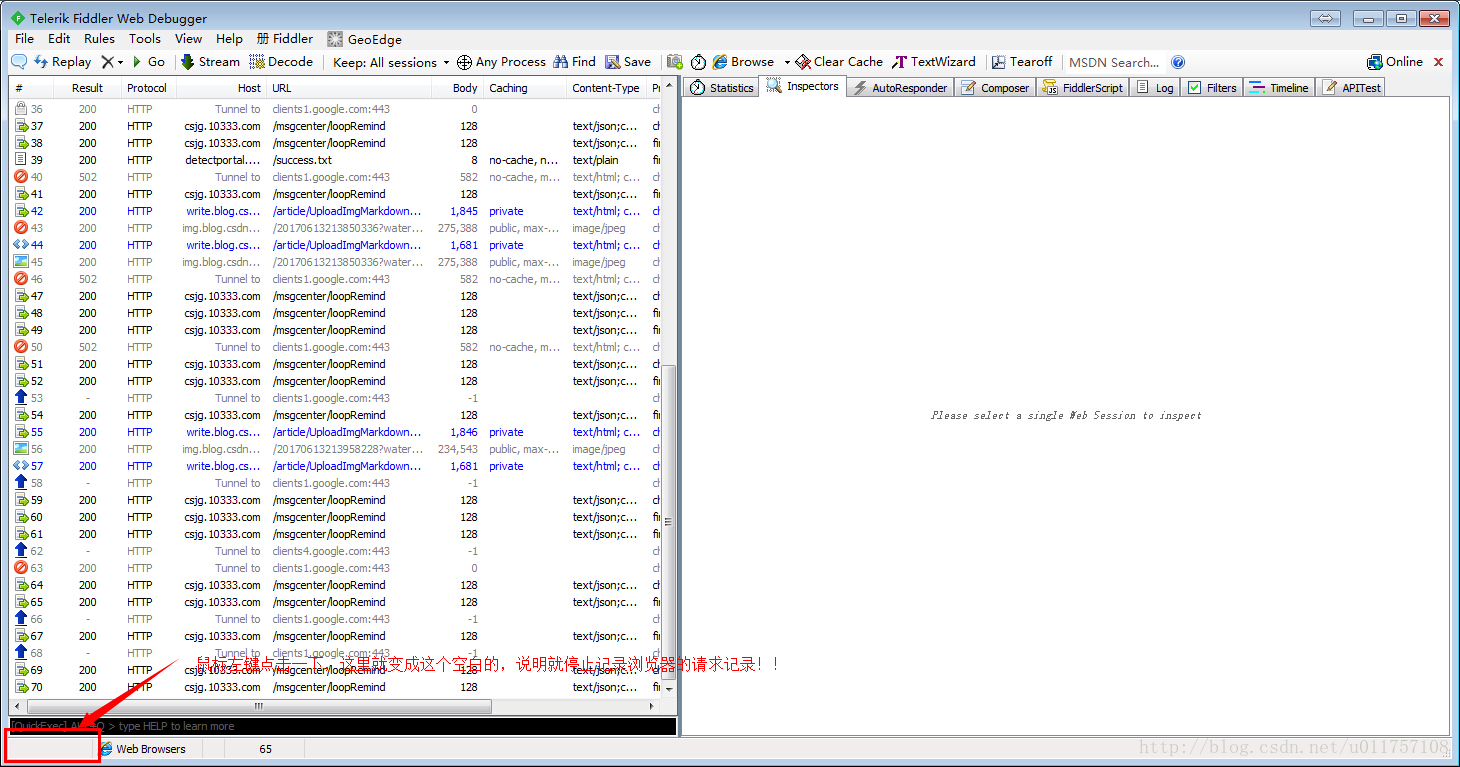Viewport: 1460px width, 767px height.
Task: Click the timer stopwatch toolbar icon
Action: point(699,62)
